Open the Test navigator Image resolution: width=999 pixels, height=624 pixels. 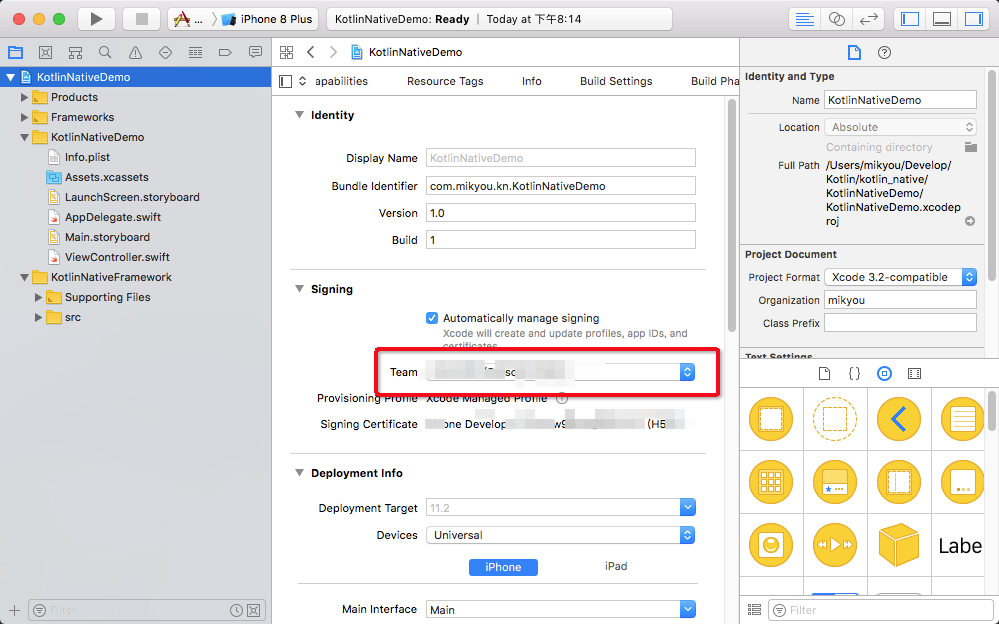click(x=165, y=52)
